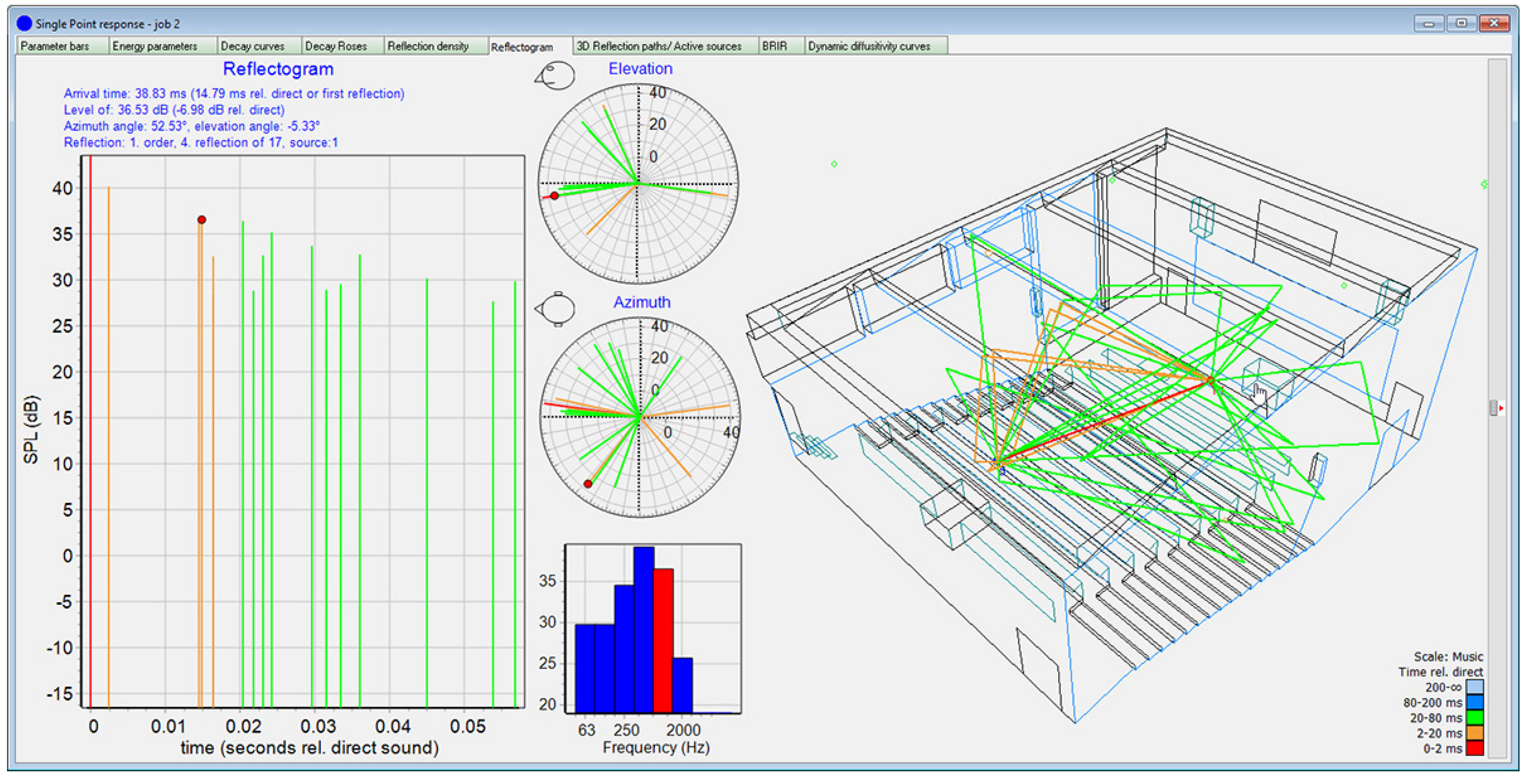
Task: Click the red dot on the Elevation plot
Action: click(554, 195)
